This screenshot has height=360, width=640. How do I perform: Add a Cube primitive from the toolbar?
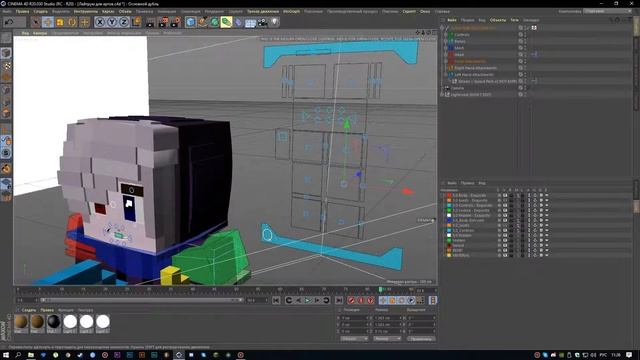[x=190, y=22]
